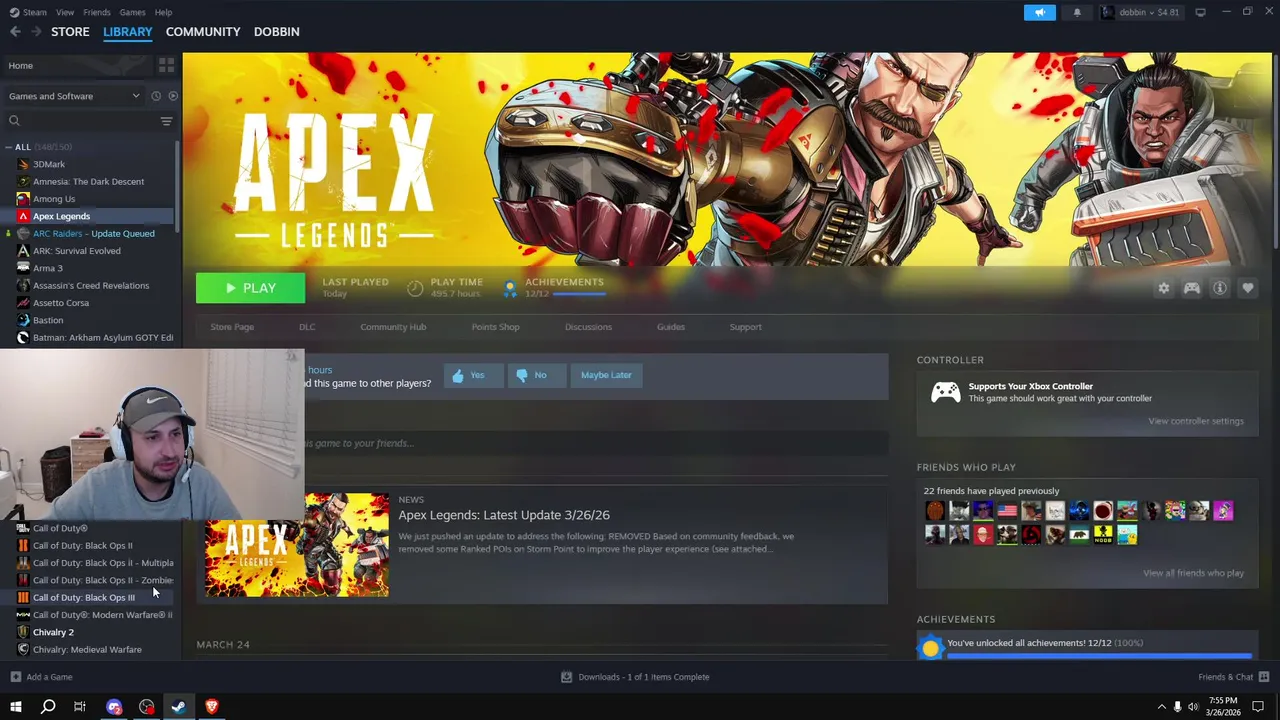Screen dimensions: 1280x720
Task: Go to the COMMUNITY tab
Action: tap(203, 32)
